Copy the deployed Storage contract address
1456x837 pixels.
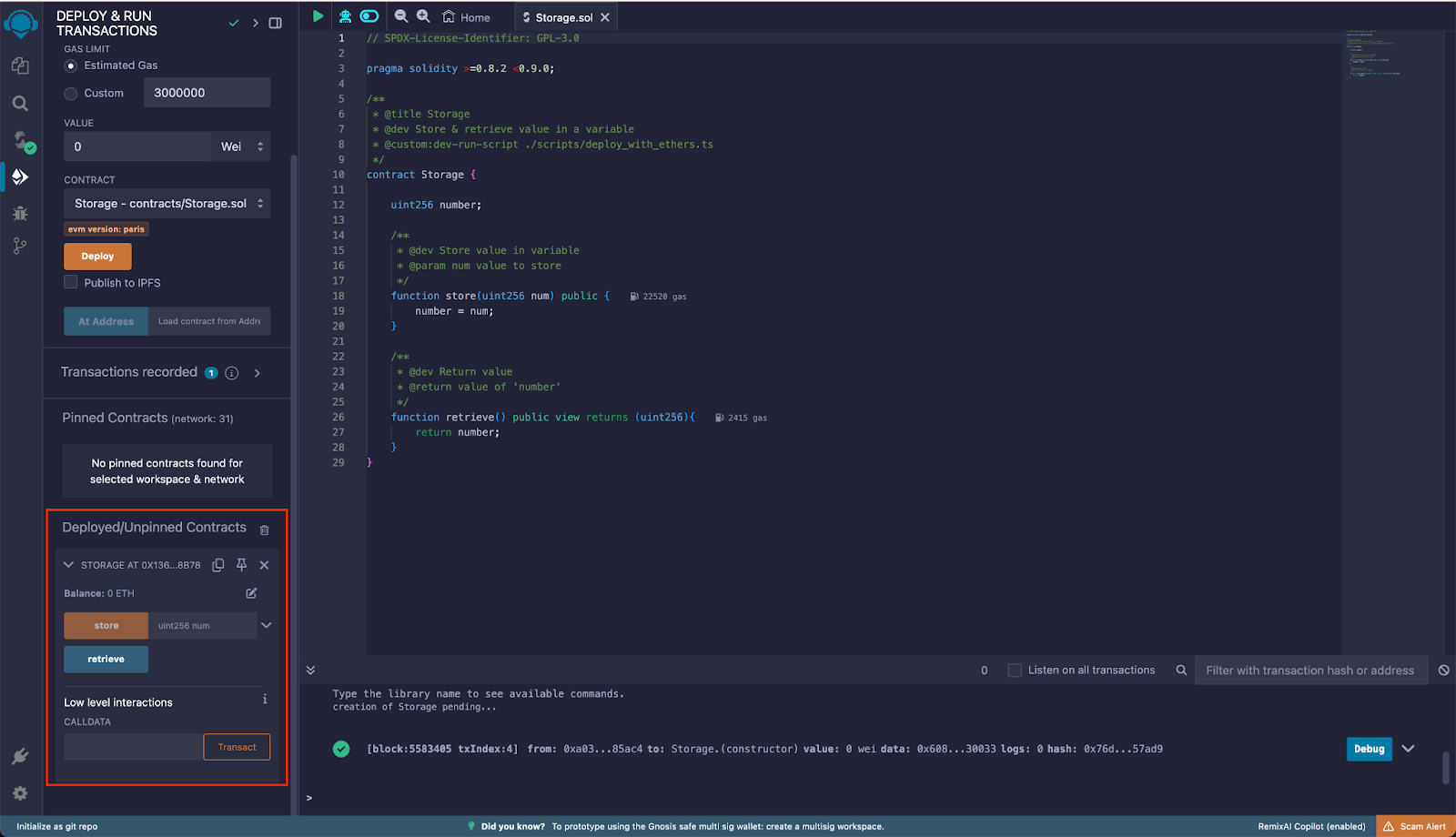(x=218, y=565)
